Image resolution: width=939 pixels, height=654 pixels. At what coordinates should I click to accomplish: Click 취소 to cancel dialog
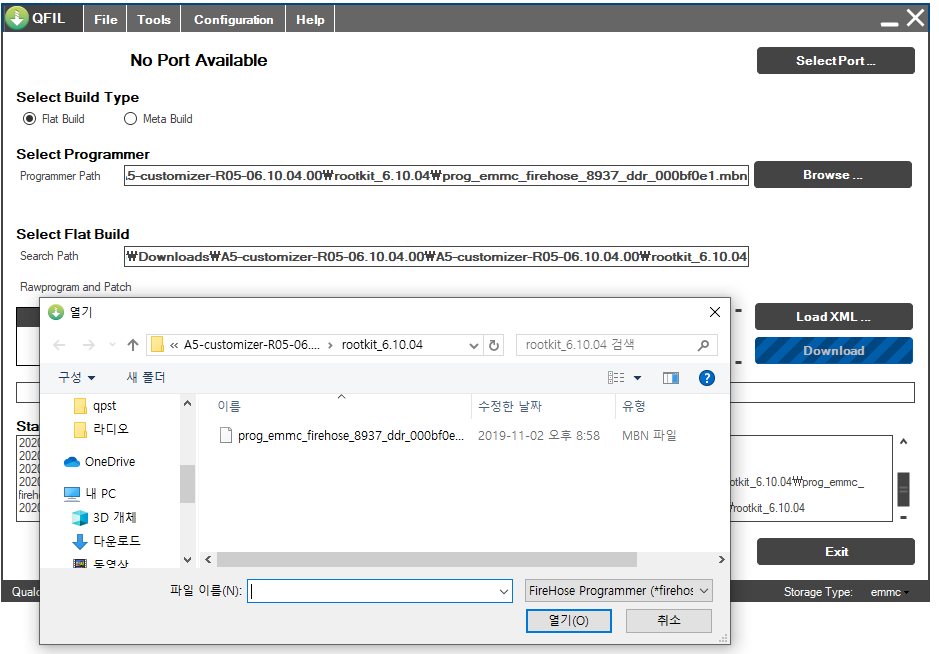point(669,620)
